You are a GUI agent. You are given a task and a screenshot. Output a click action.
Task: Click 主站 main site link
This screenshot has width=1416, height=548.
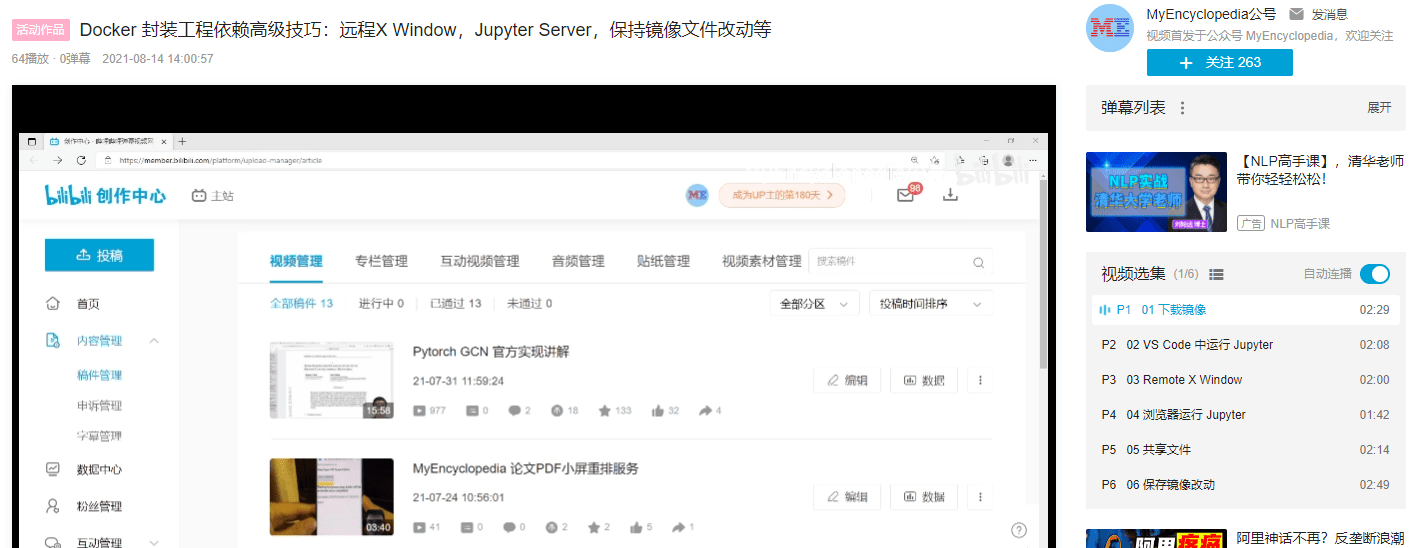point(212,196)
